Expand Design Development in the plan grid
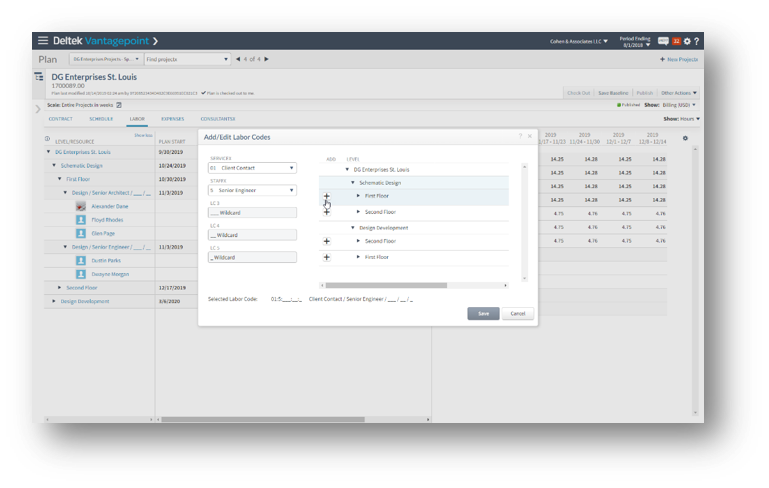Image resolution: width=769 pixels, height=488 pixels. pos(54,301)
